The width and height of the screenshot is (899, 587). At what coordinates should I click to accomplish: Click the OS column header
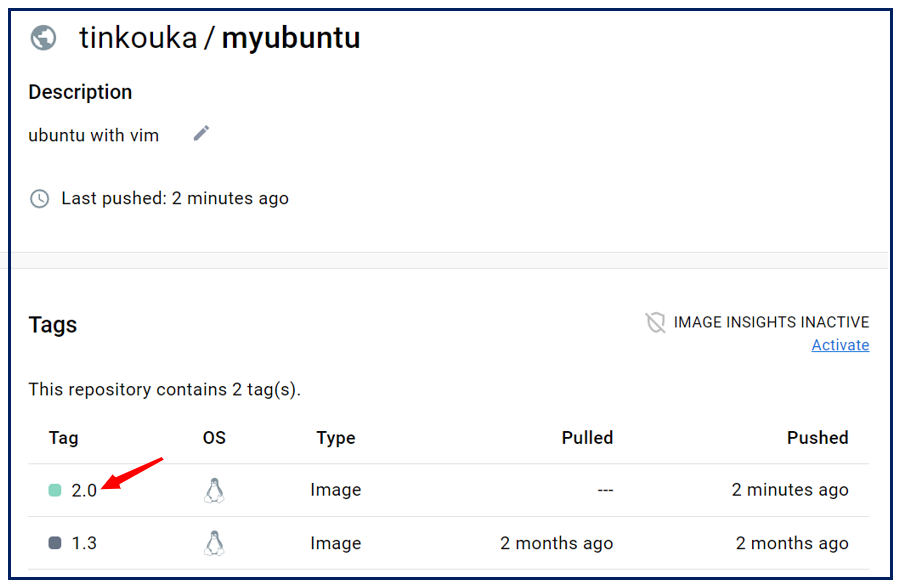214,438
